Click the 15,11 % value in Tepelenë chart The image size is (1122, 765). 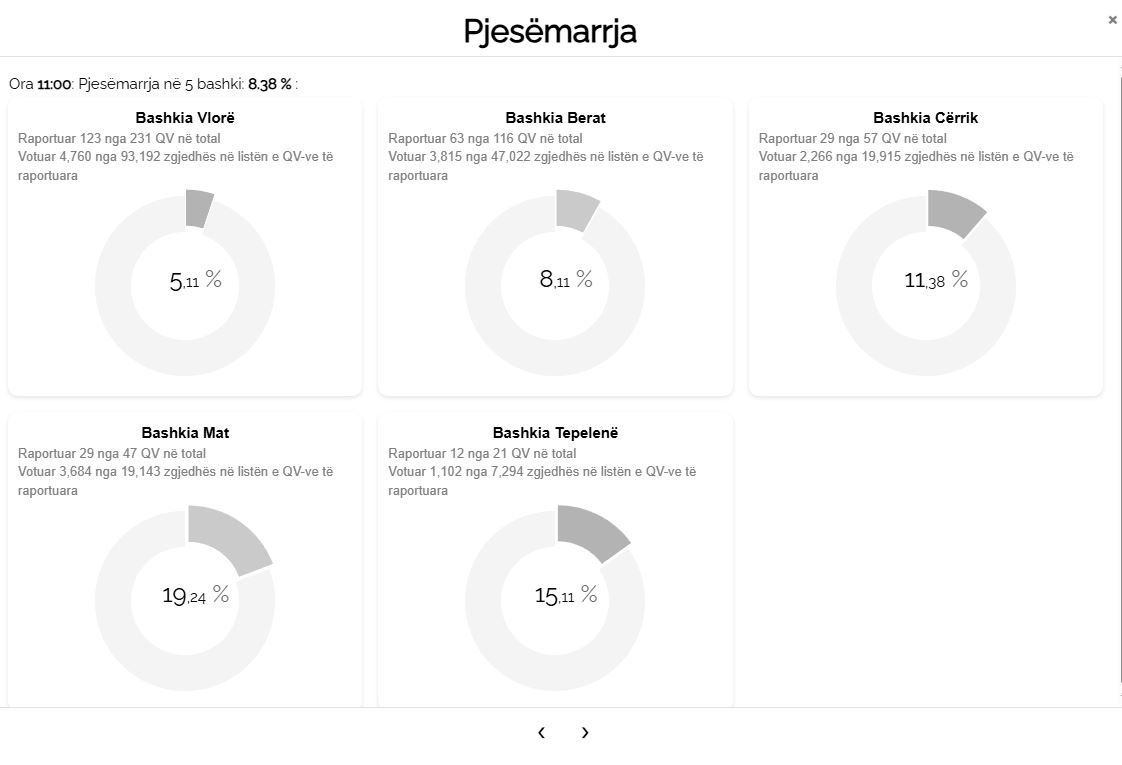click(x=566, y=596)
